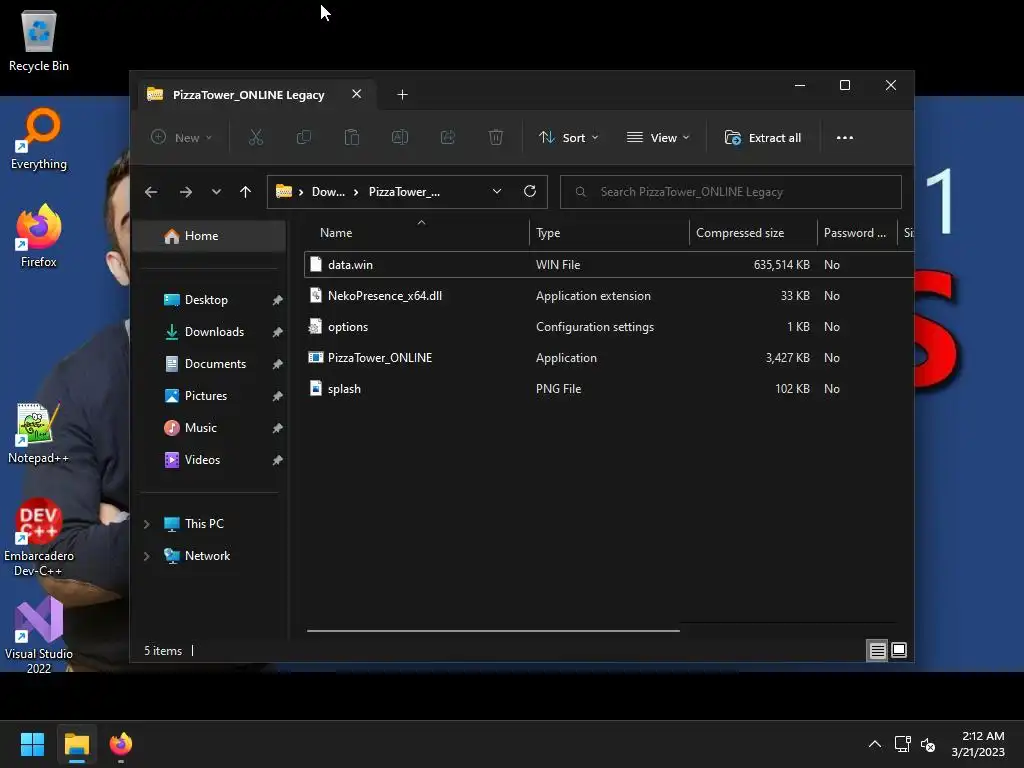Go up one folder level
1024x768 pixels.
coord(246,192)
